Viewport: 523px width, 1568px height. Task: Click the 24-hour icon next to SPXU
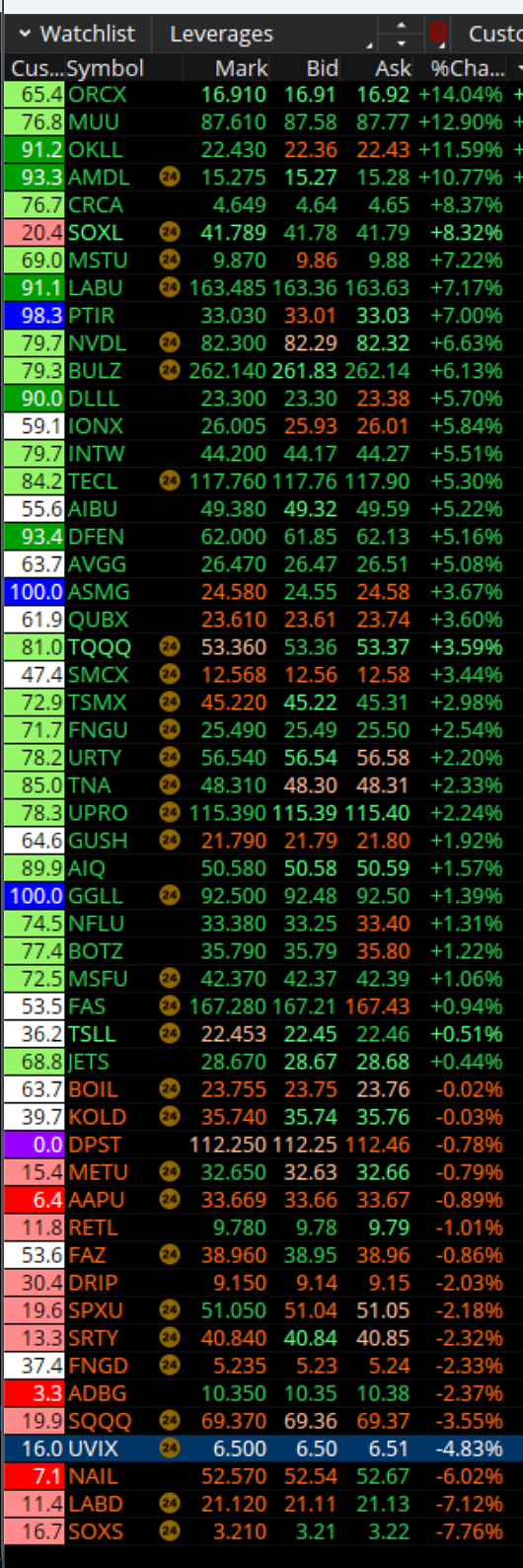click(x=170, y=1310)
